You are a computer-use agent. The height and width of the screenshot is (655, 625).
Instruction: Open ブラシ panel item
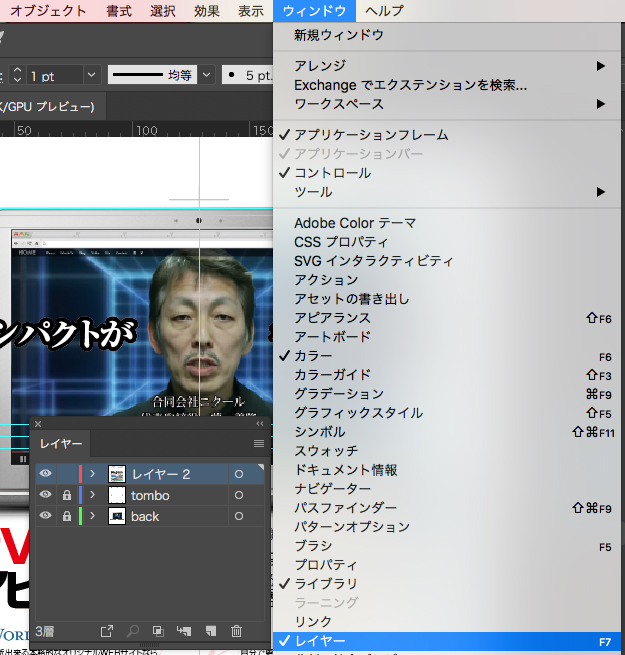click(447, 546)
